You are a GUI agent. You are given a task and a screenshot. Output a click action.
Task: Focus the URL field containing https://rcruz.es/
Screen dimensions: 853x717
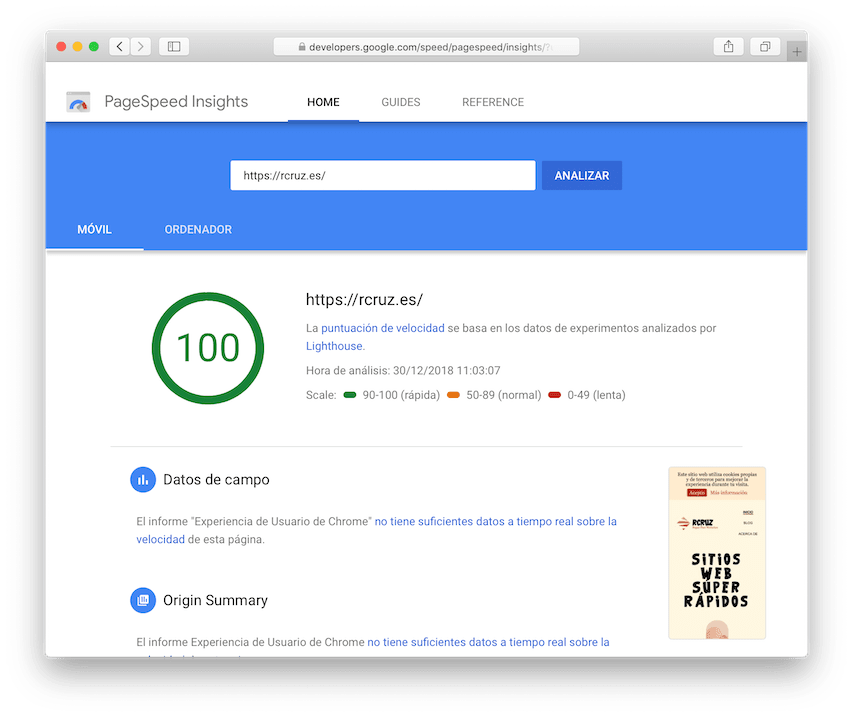point(383,175)
